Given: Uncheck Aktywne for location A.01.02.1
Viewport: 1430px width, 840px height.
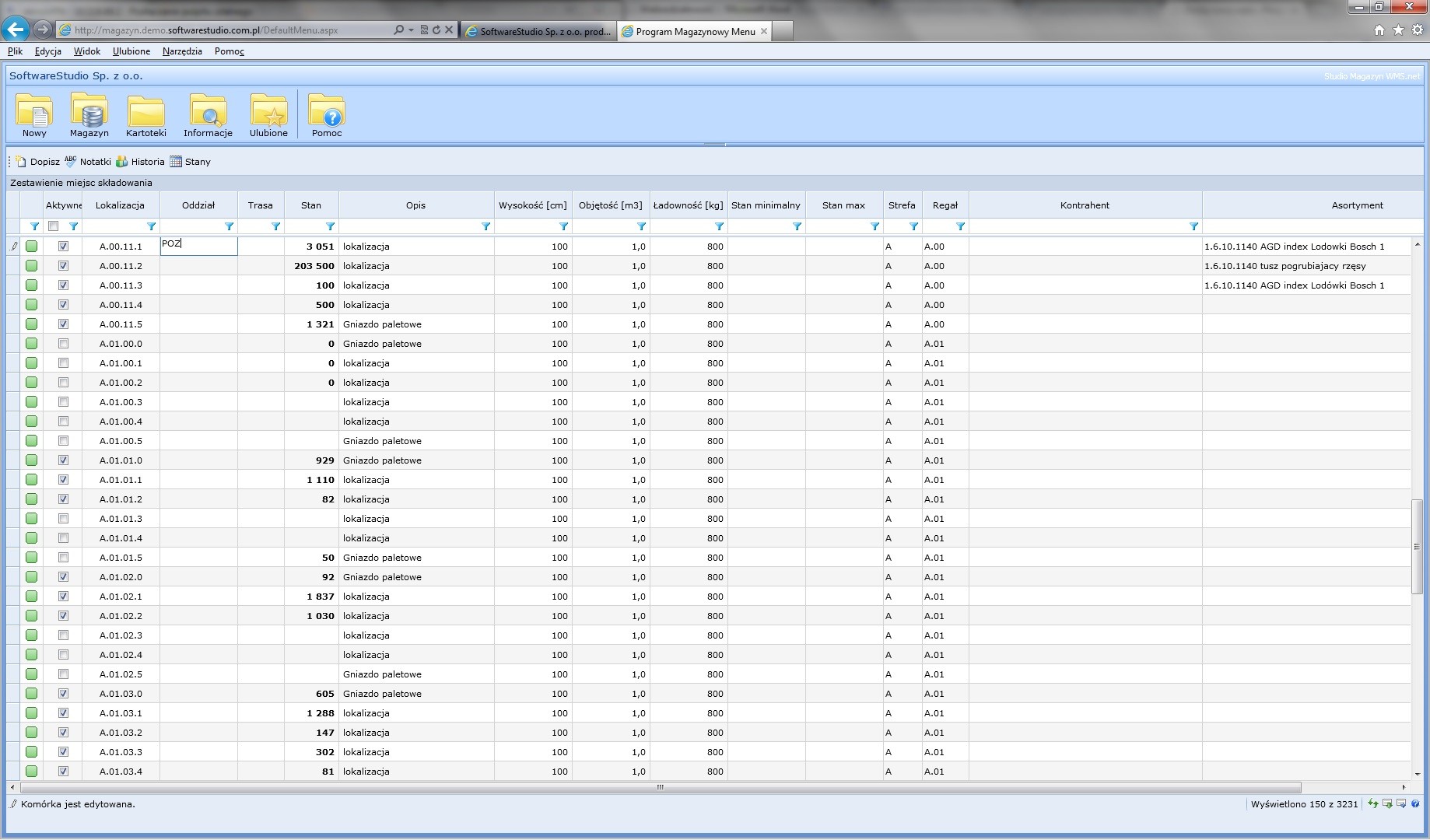Looking at the screenshot, I should point(64,597).
